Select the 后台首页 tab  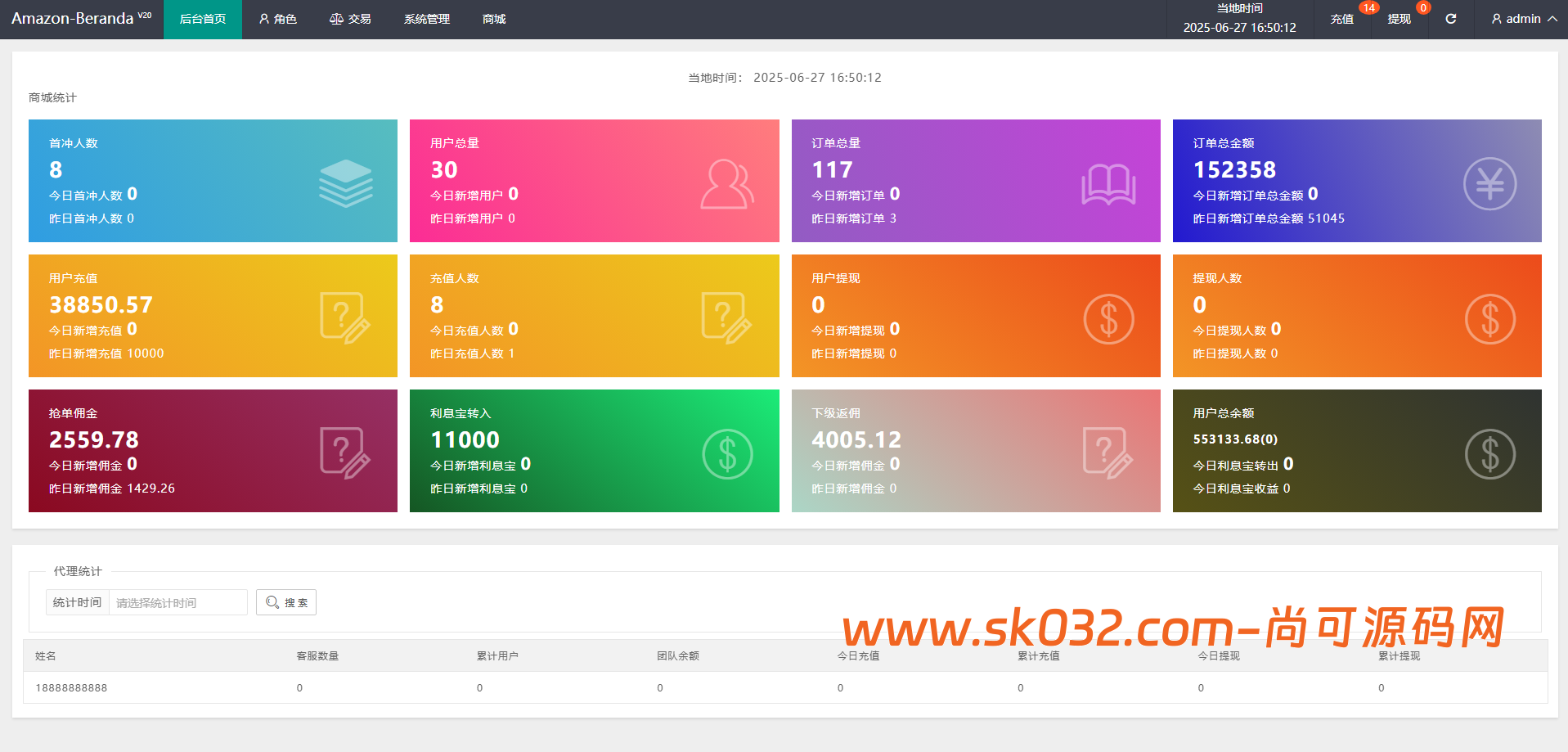(202, 19)
